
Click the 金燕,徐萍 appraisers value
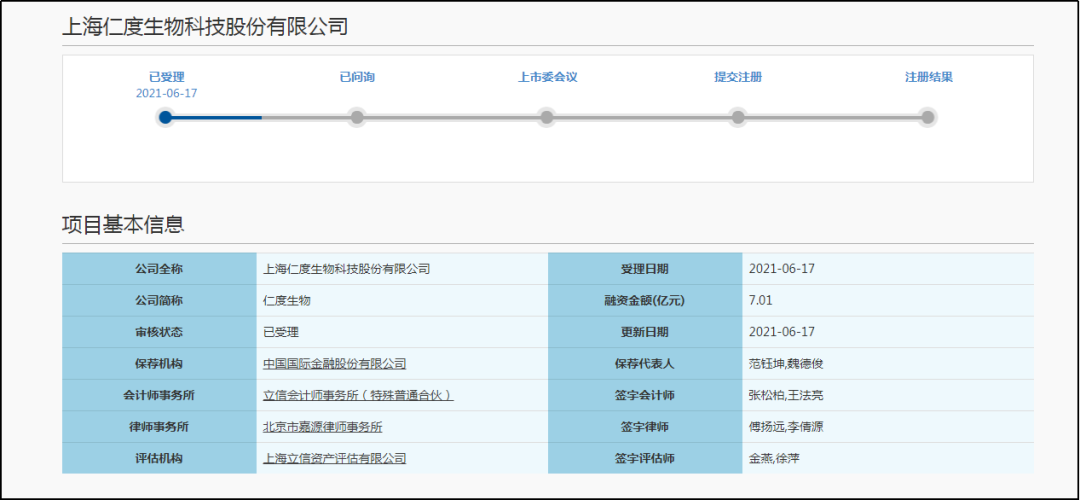point(774,458)
